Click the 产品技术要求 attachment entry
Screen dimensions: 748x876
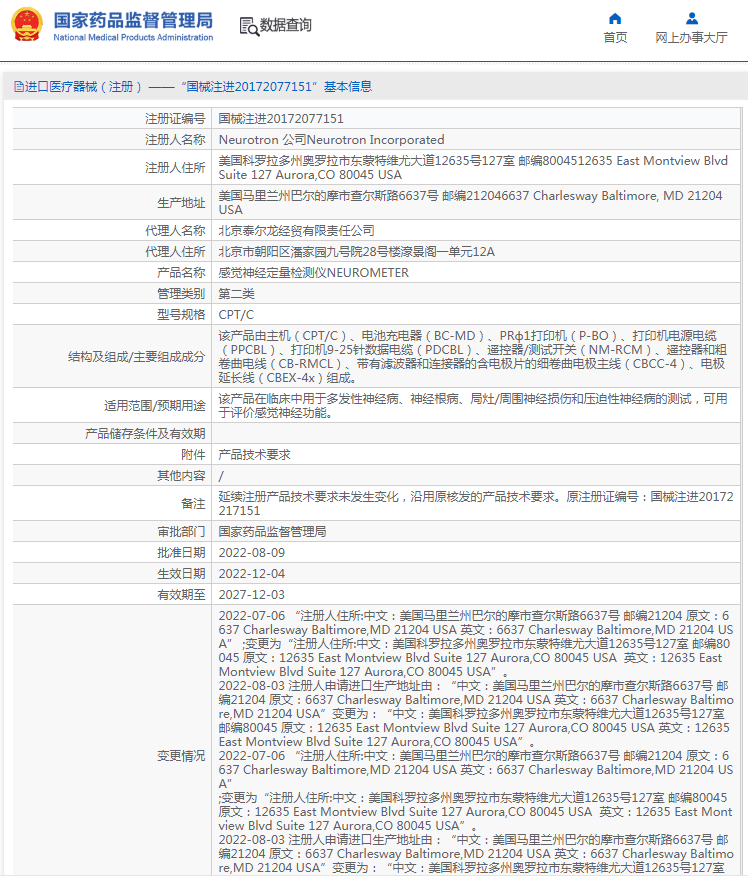tap(254, 454)
